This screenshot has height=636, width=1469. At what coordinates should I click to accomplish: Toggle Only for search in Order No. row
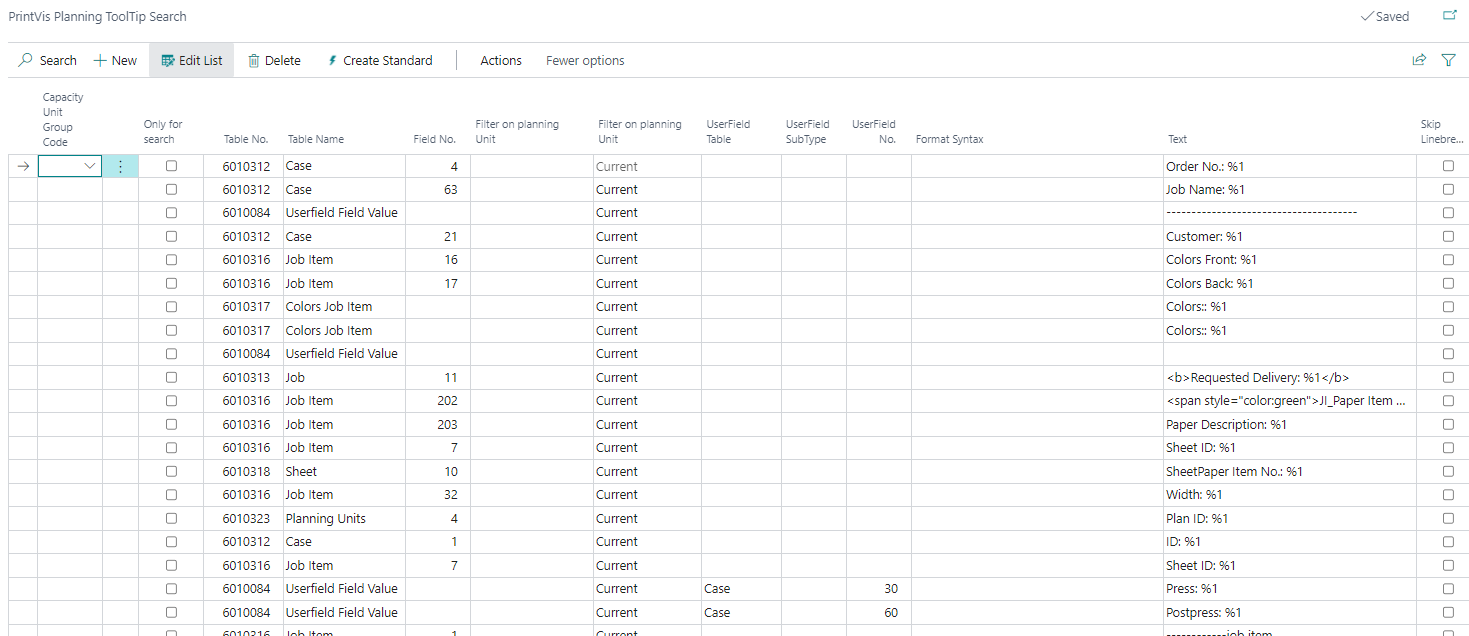(x=171, y=166)
